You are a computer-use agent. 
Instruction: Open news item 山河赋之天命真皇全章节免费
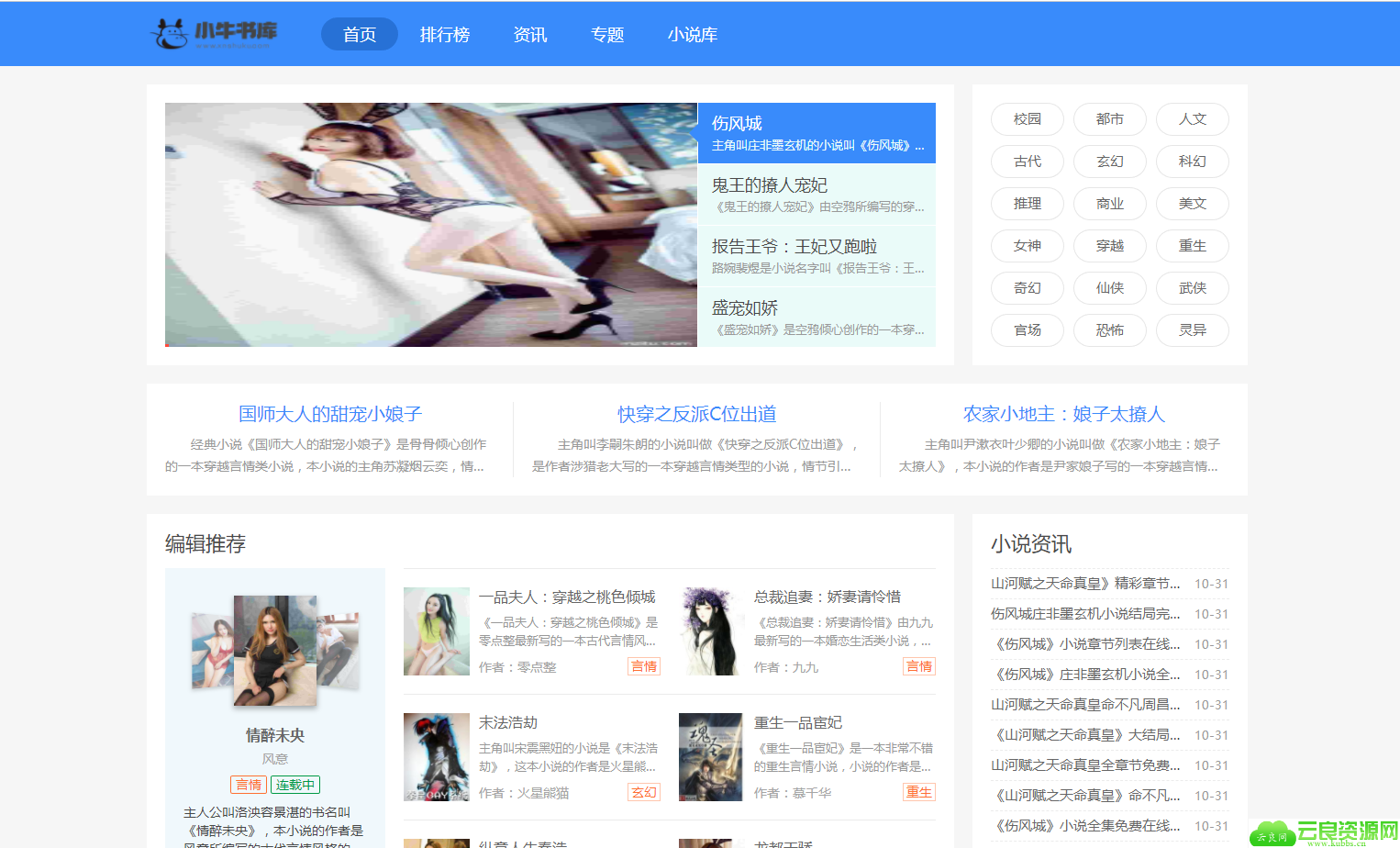(x=1085, y=765)
